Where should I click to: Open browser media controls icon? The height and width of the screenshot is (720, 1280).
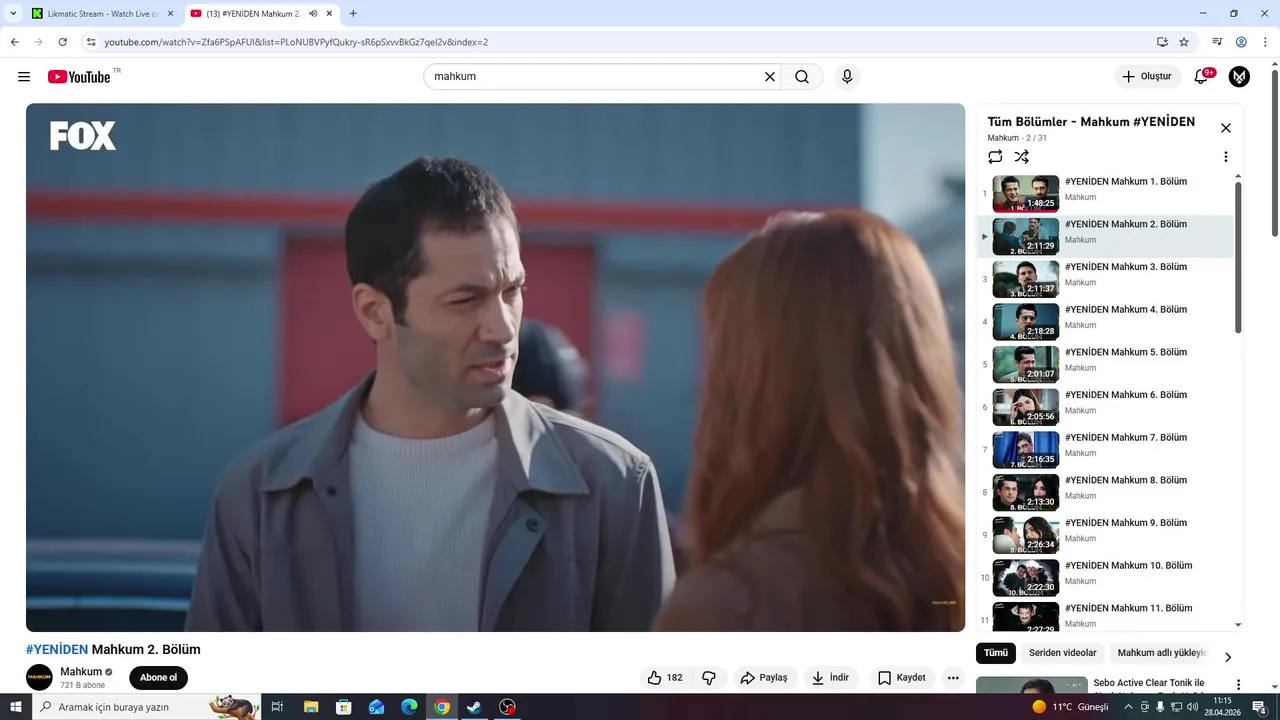(1217, 42)
